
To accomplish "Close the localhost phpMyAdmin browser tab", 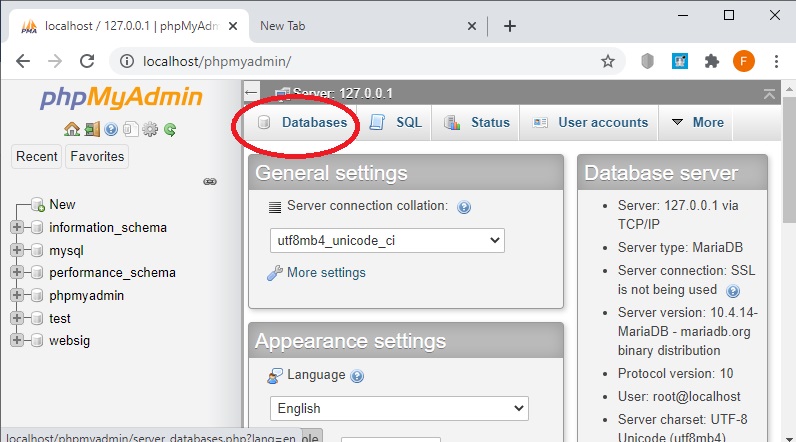I will [x=233, y=26].
